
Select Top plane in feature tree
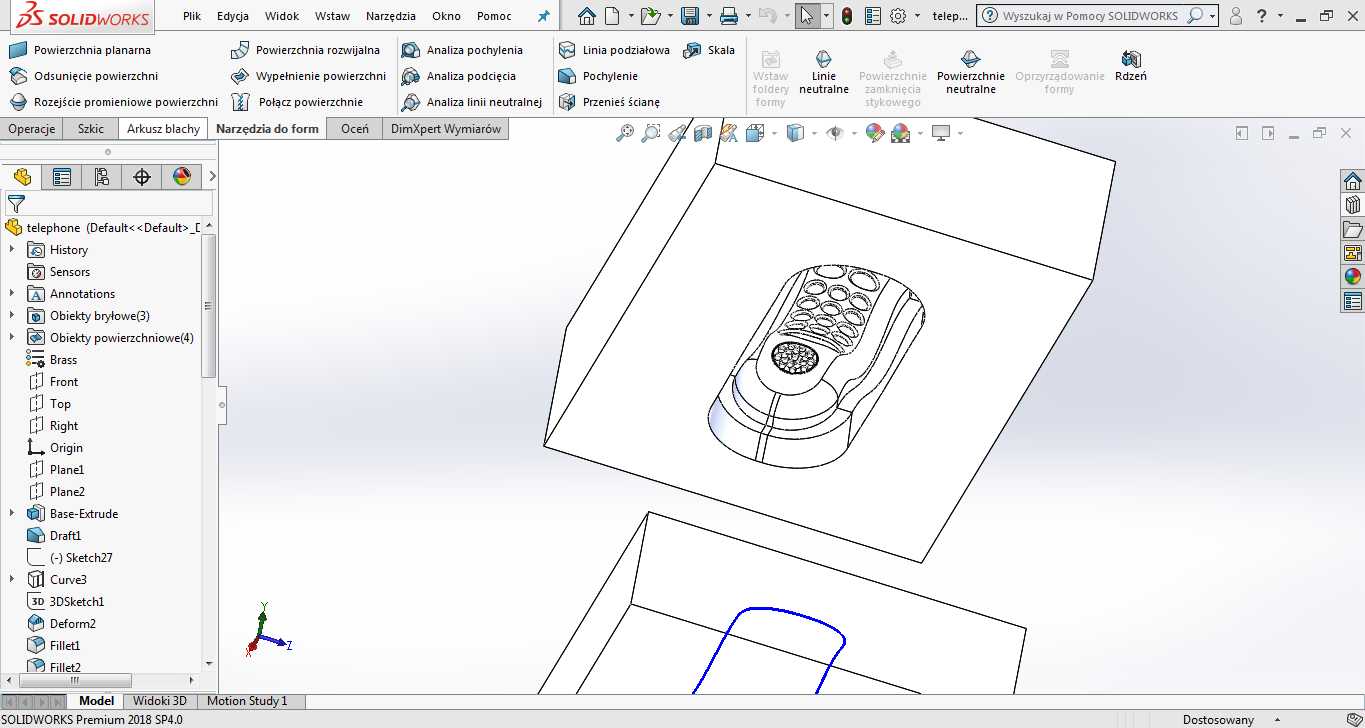click(x=60, y=404)
